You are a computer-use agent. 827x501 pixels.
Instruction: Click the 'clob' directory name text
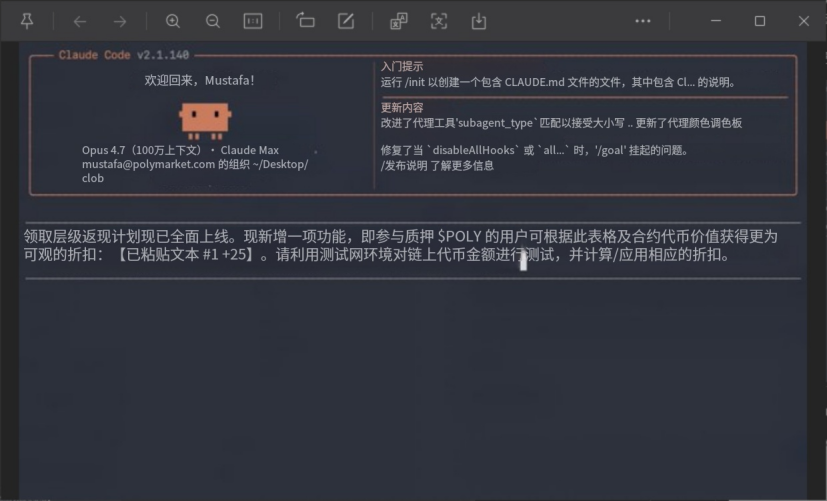(93, 178)
